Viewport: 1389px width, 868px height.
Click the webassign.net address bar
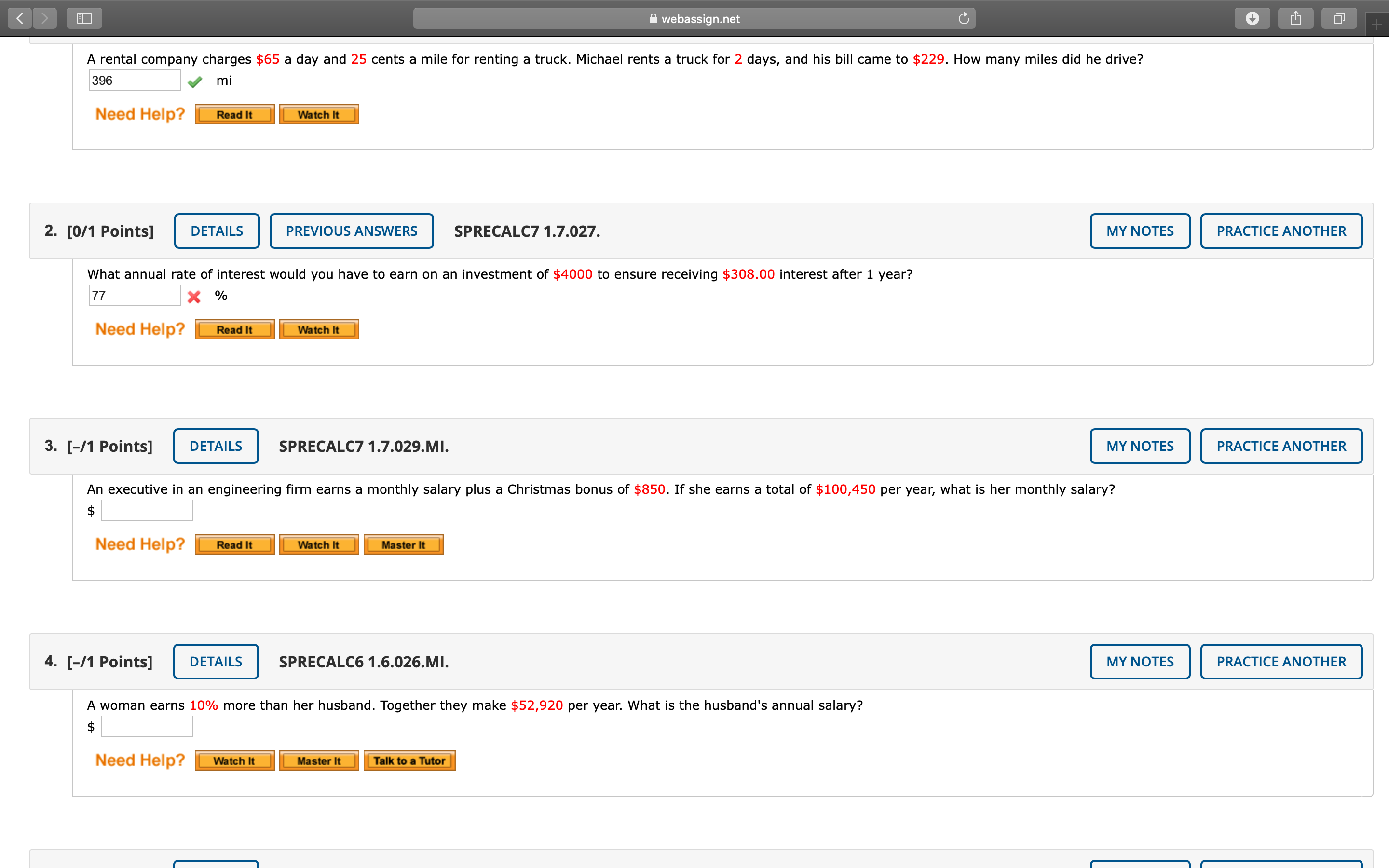[694, 18]
